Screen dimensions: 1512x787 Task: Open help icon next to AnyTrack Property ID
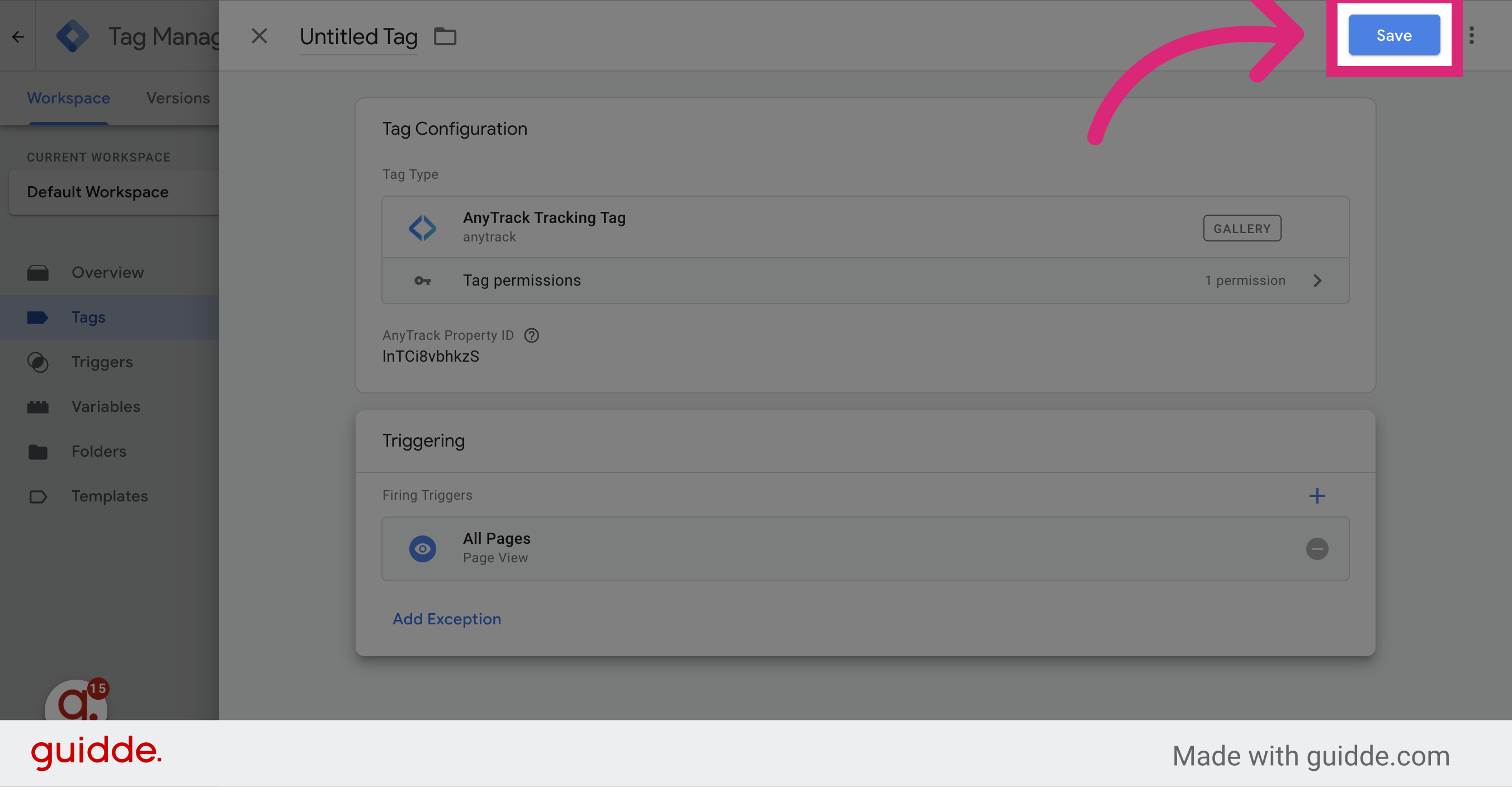pyautogui.click(x=531, y=335)
